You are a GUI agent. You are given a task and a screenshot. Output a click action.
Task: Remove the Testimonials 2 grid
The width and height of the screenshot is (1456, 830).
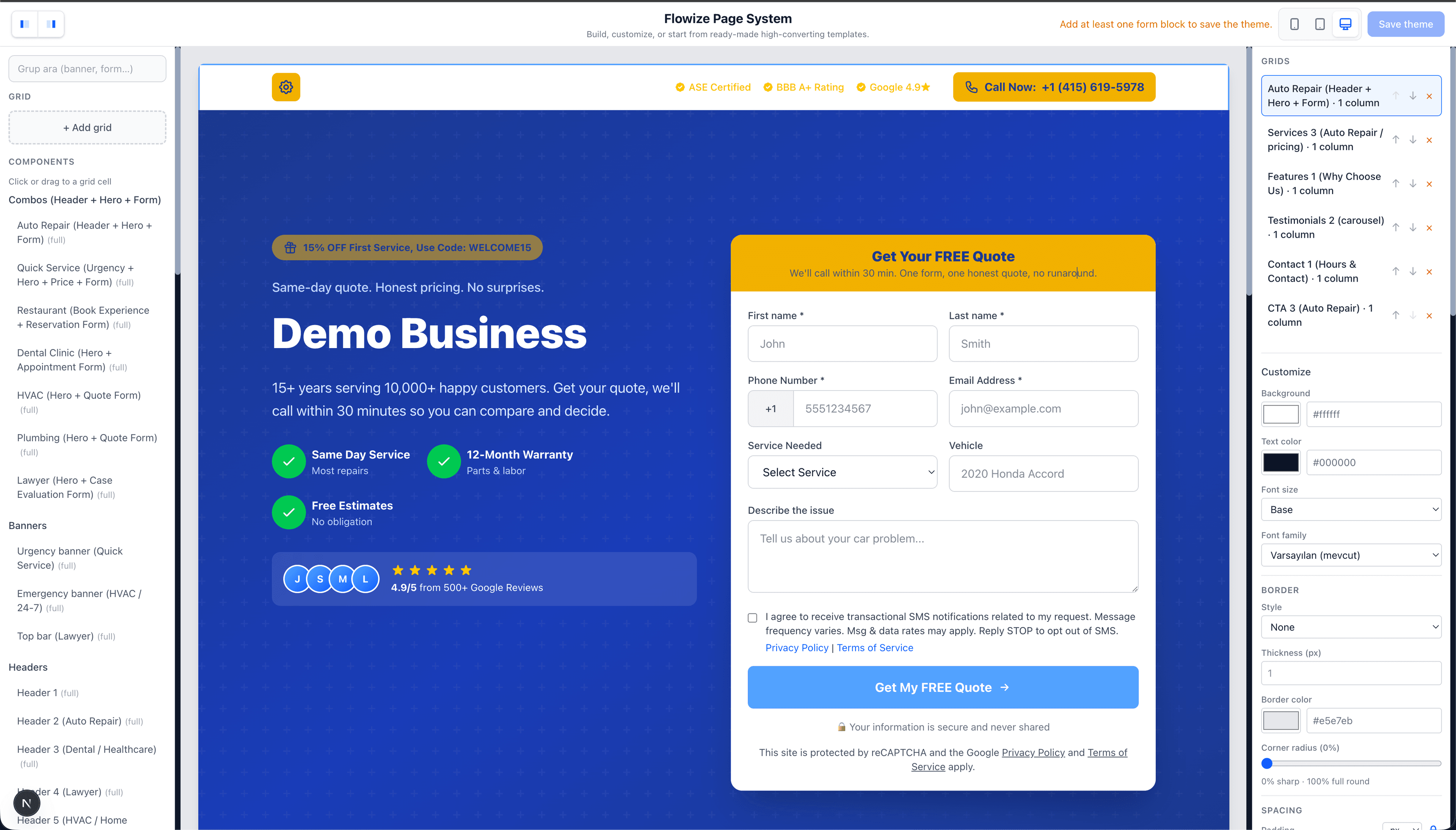pyautogui.click(x=1430, y=228)
